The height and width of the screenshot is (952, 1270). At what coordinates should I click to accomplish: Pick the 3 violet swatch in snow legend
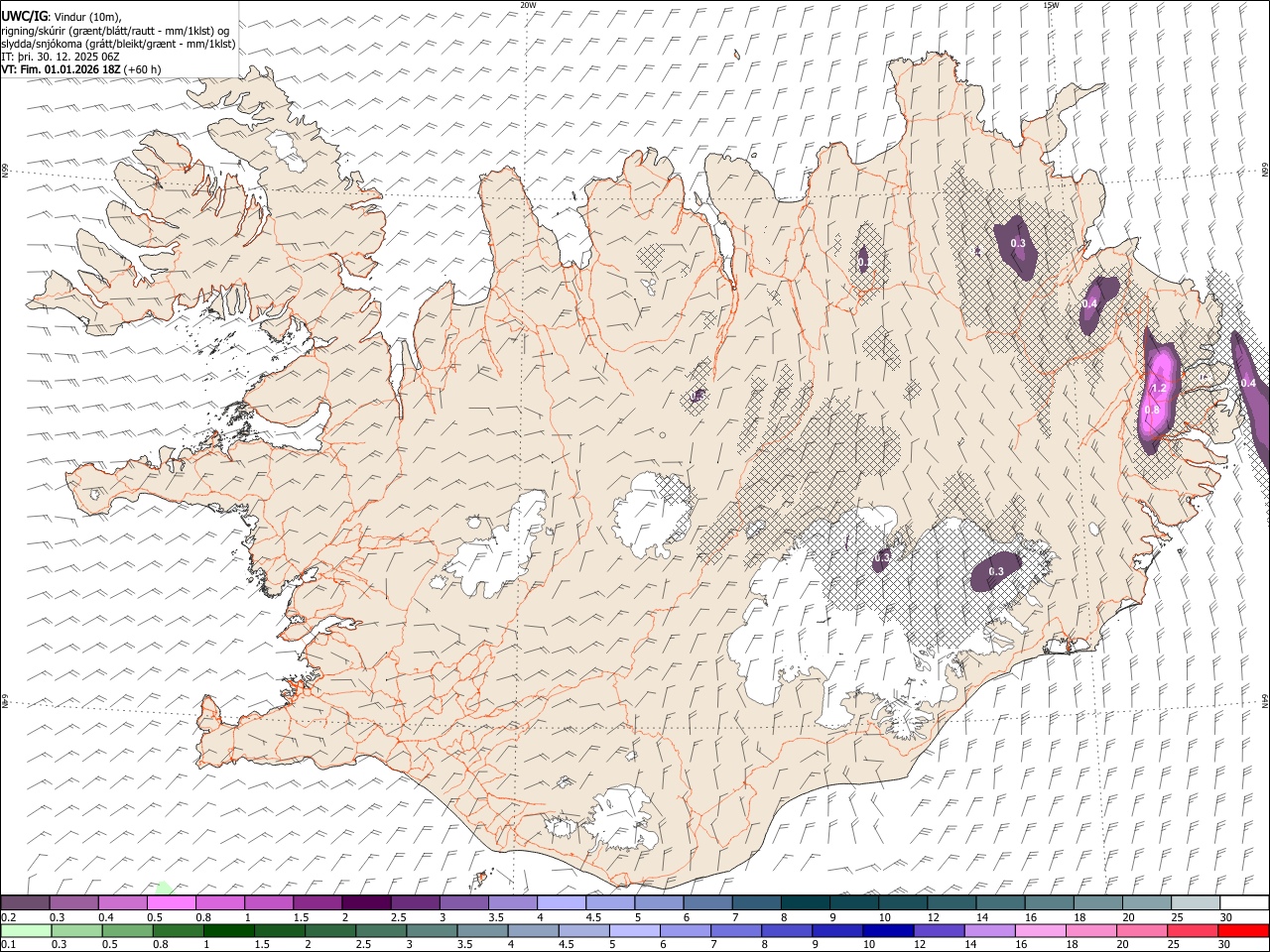pyautogui.click(x=464, y=902)
